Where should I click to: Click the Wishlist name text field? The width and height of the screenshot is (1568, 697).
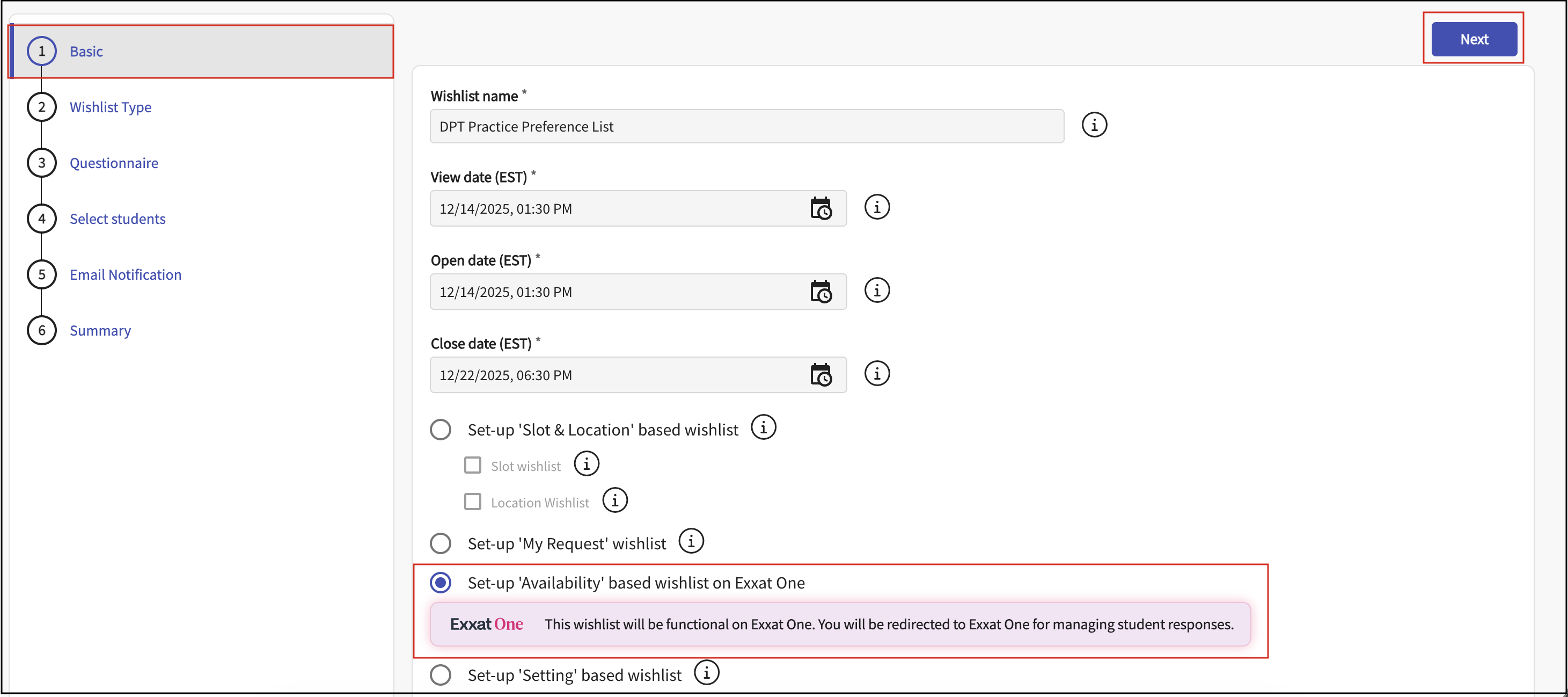tap(746, 127)
